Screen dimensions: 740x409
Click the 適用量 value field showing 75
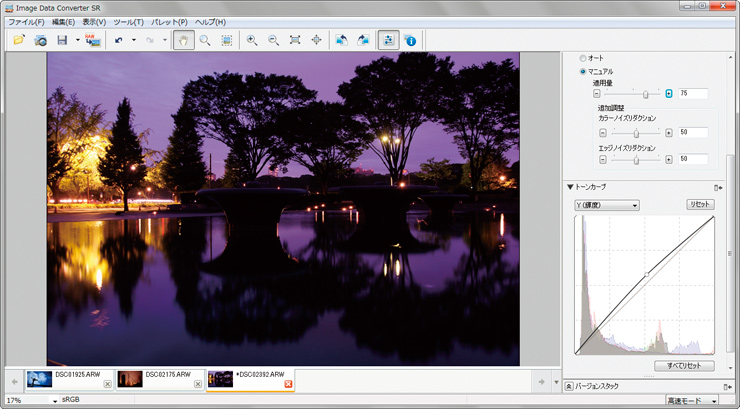[693, 93]
